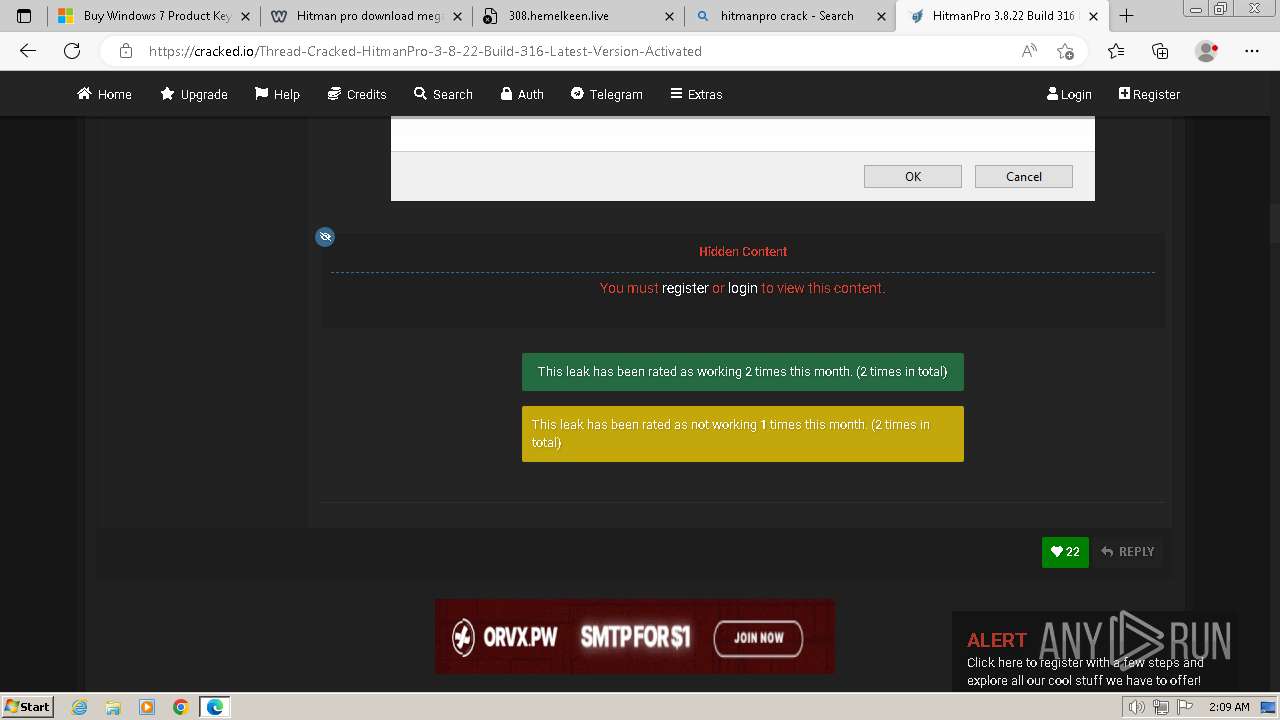Close the 308.hemelkeen.live tab
This screenshot has height=720, width=1280.
coord(669,16)
